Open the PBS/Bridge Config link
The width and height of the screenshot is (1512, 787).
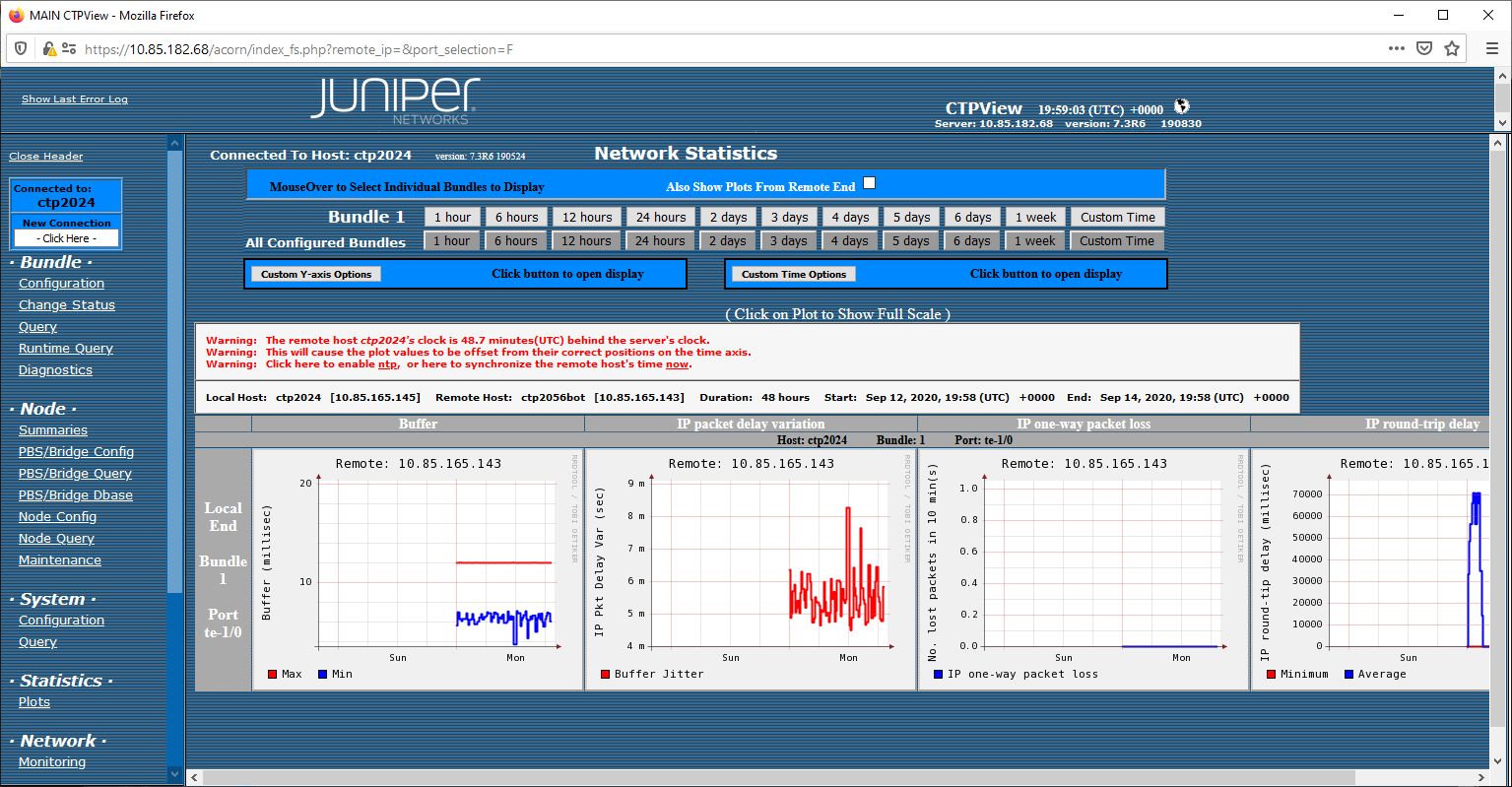click(x=76, y=452)
